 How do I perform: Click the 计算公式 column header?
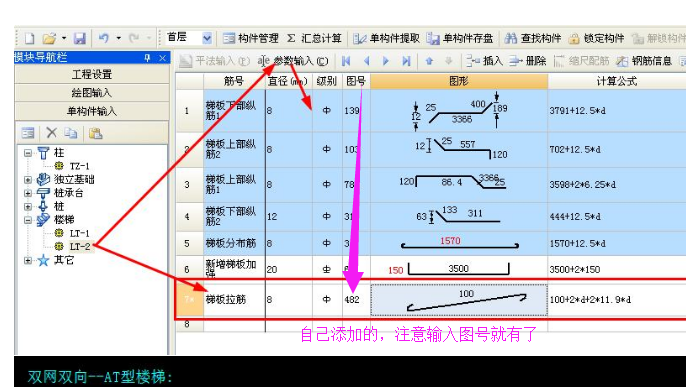coord(617,81)
